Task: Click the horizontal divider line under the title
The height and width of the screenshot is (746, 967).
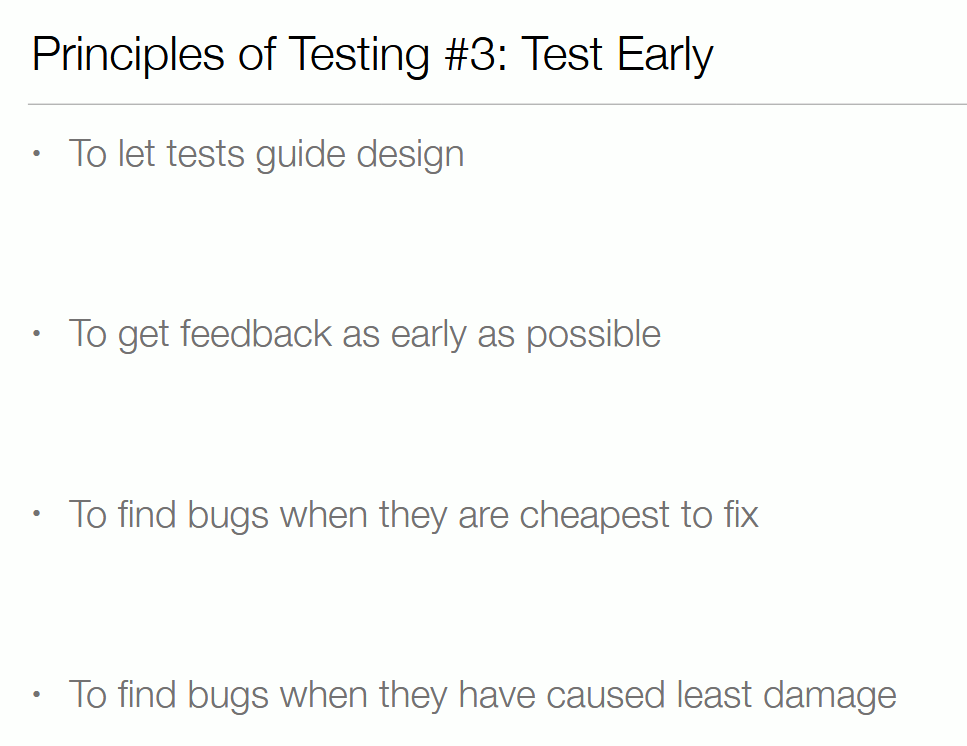Action: [x=497, y=104]
